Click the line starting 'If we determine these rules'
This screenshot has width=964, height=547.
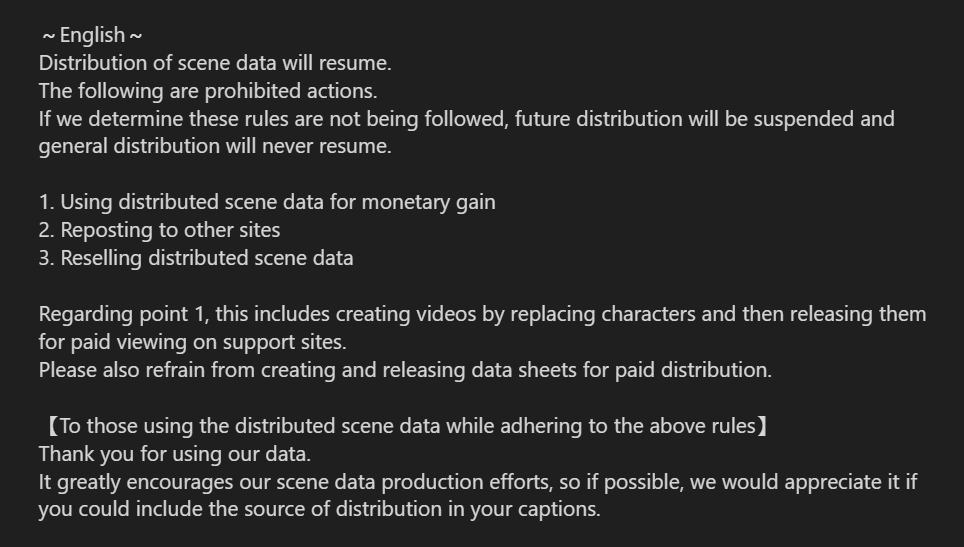(467, 119)
